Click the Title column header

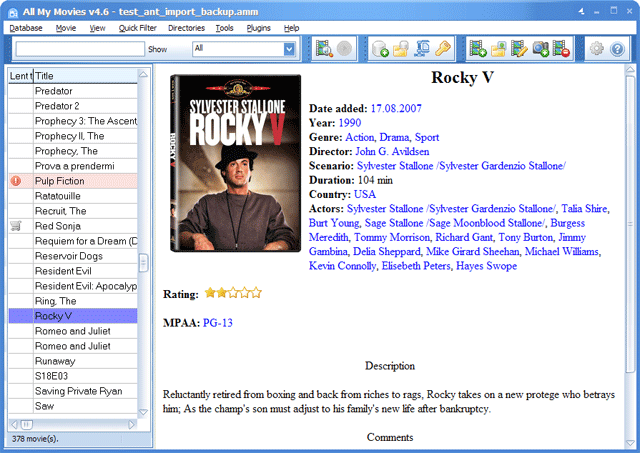[86, 76]
